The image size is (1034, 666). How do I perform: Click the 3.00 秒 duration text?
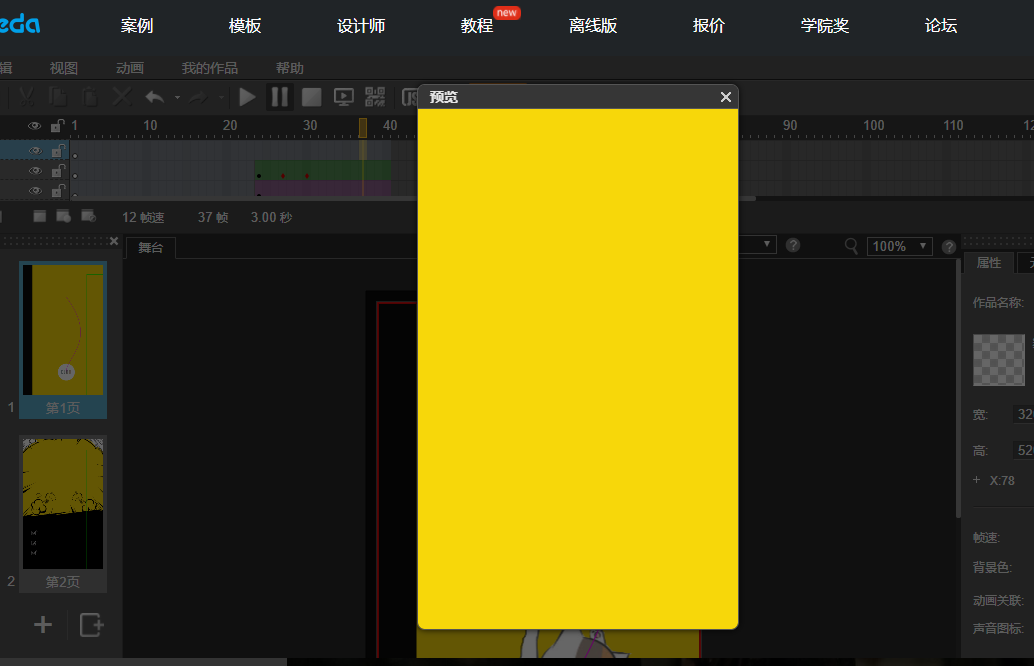pyautogui.click(x=271, y=218)
